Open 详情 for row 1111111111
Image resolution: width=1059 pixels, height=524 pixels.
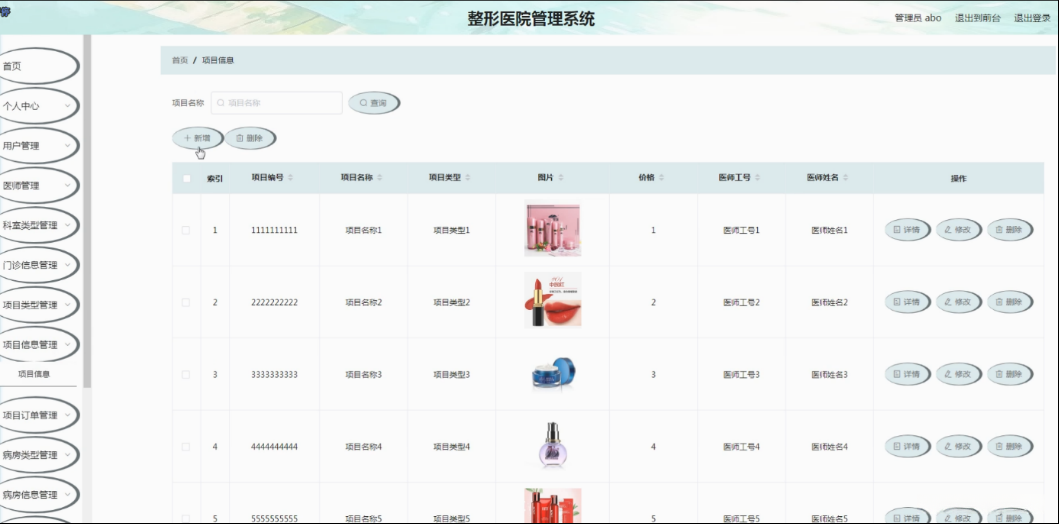(907, 230)
